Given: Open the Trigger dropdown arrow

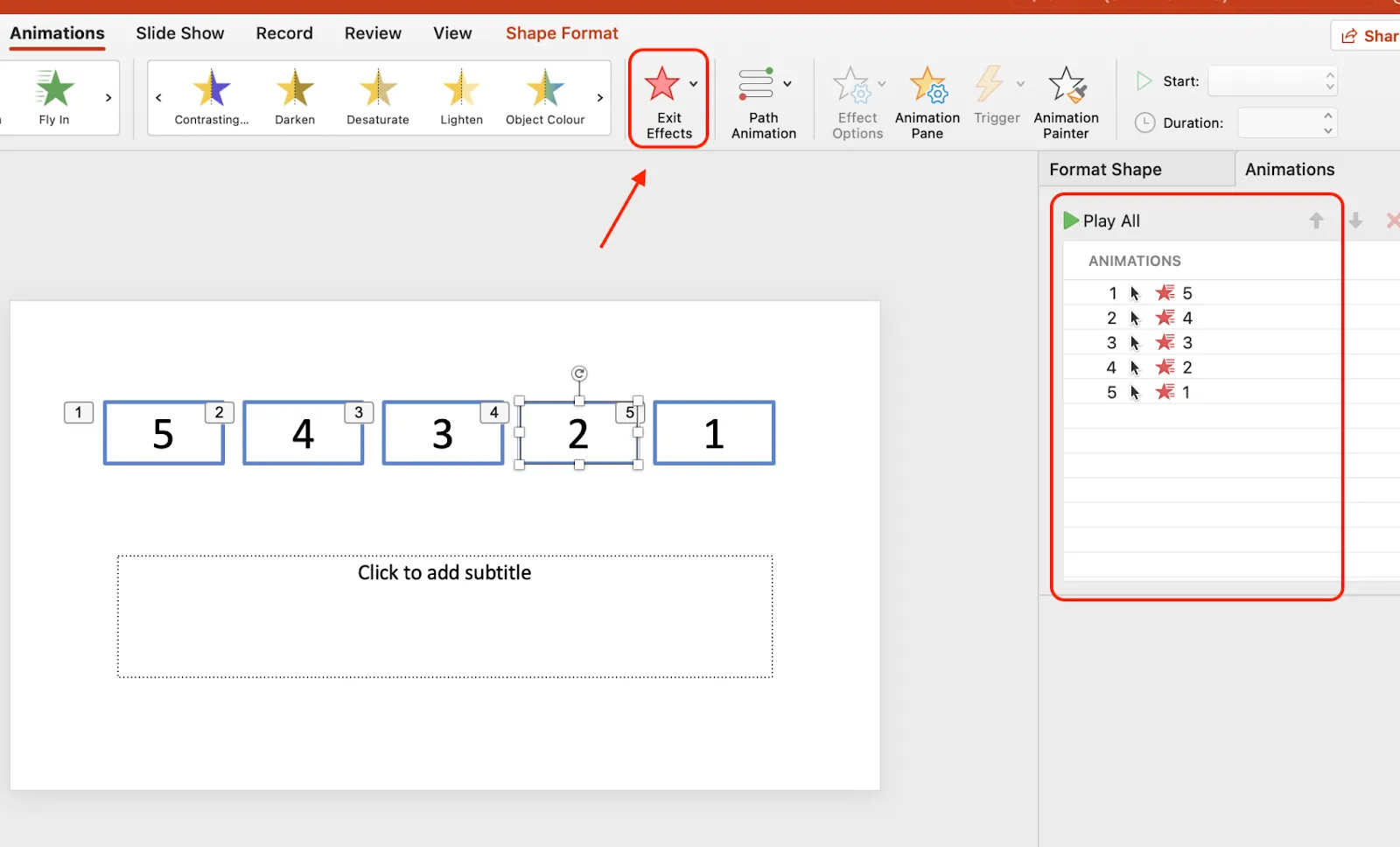Looking at the screenshot, I should (1020, 84).
